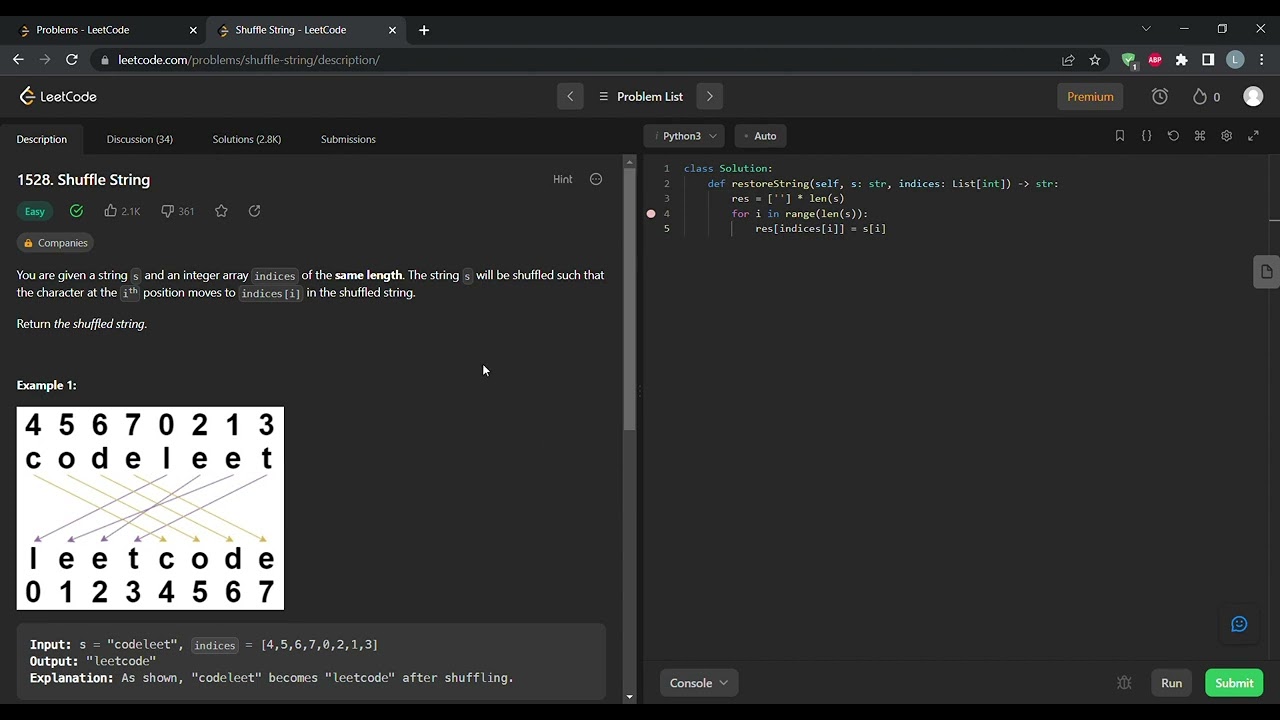Open the timer alarm clock icon
This screenshot has width=1280, height=720.
tap(1160, 96)
